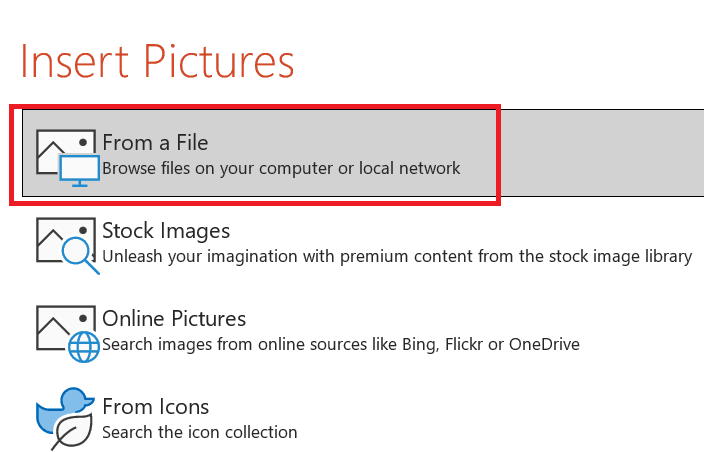Click the leaf outline on From Icons graphic
The width and height of the screenshot is (704, 452).
[x=72, y=432]
